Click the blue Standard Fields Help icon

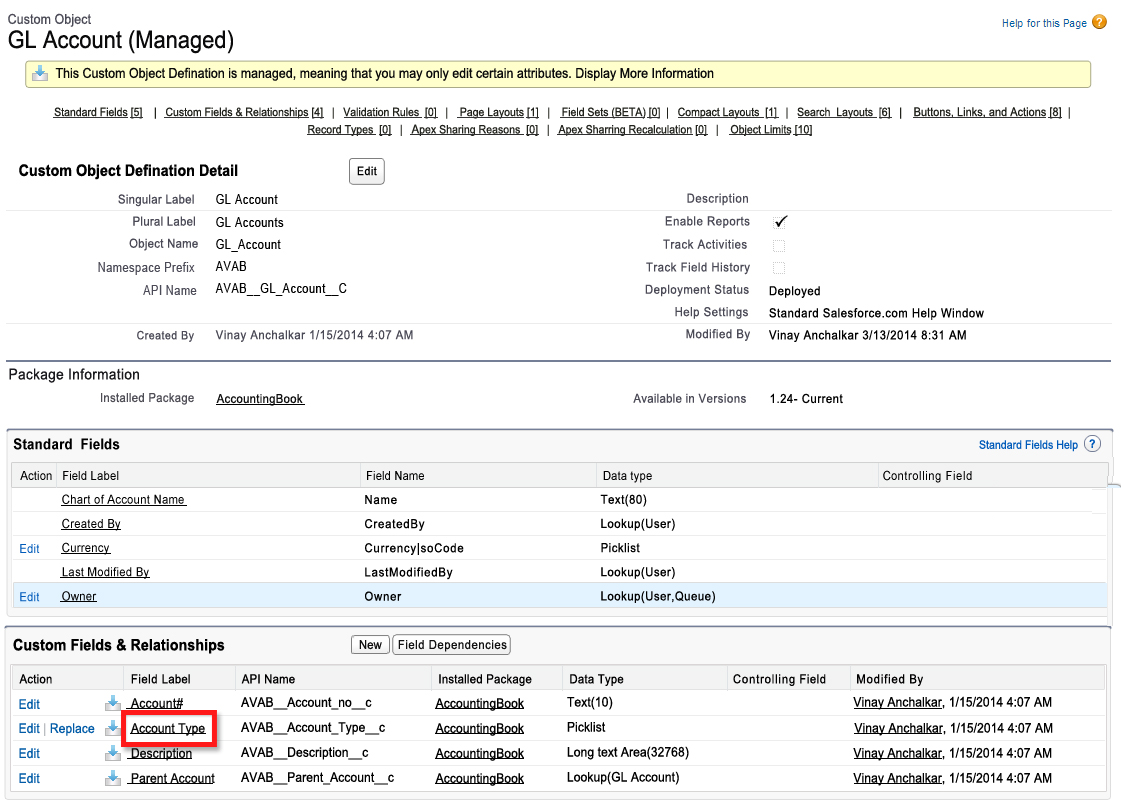point(1092,444)
